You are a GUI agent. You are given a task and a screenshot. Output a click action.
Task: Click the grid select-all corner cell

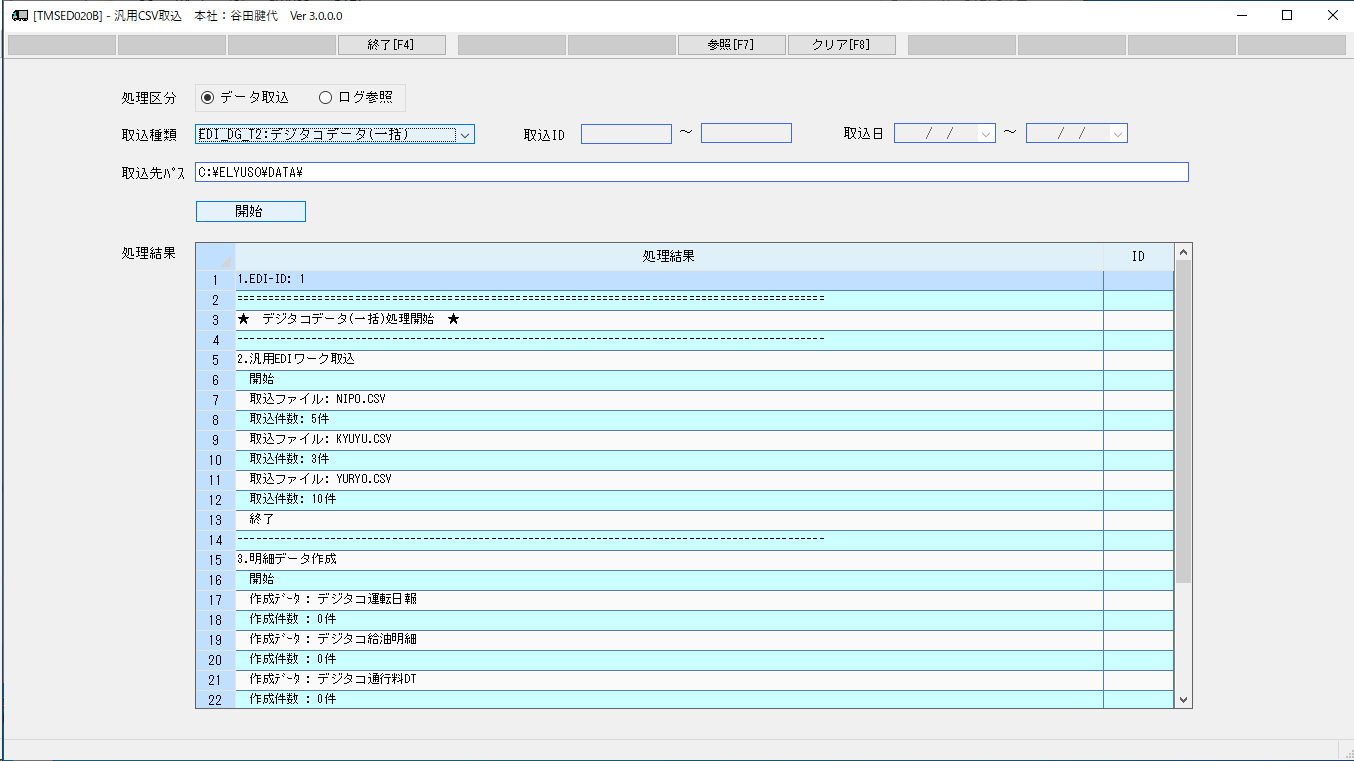pos(215,257)
